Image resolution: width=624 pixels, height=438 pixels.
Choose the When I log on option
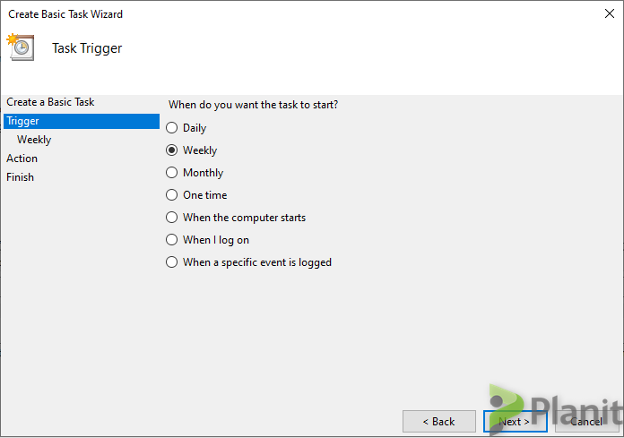(x=172, y=240)
